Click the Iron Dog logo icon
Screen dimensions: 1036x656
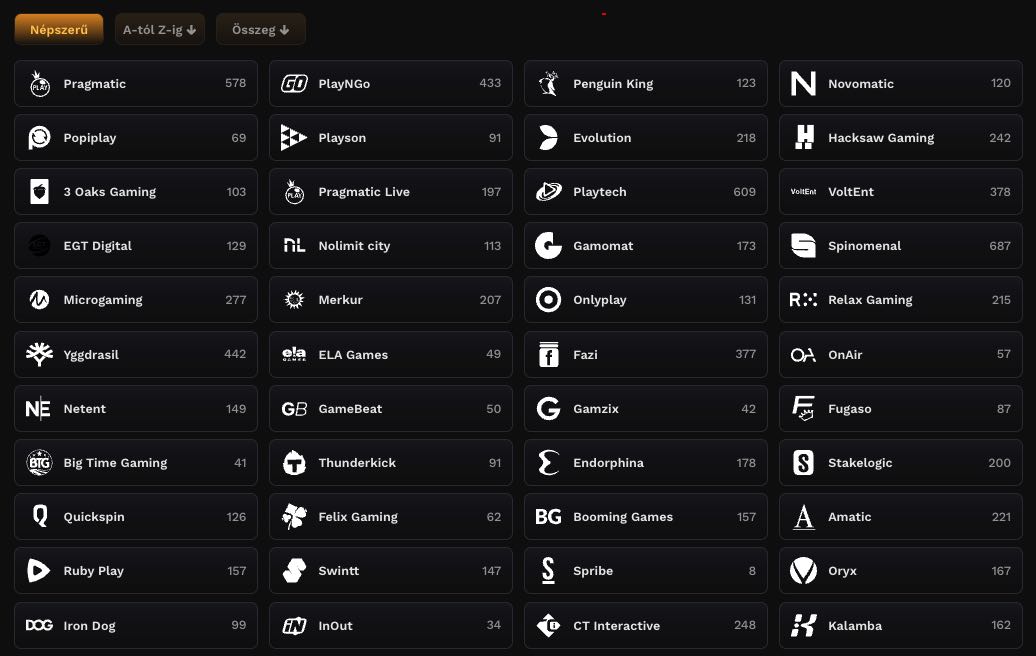click(40, 626)
